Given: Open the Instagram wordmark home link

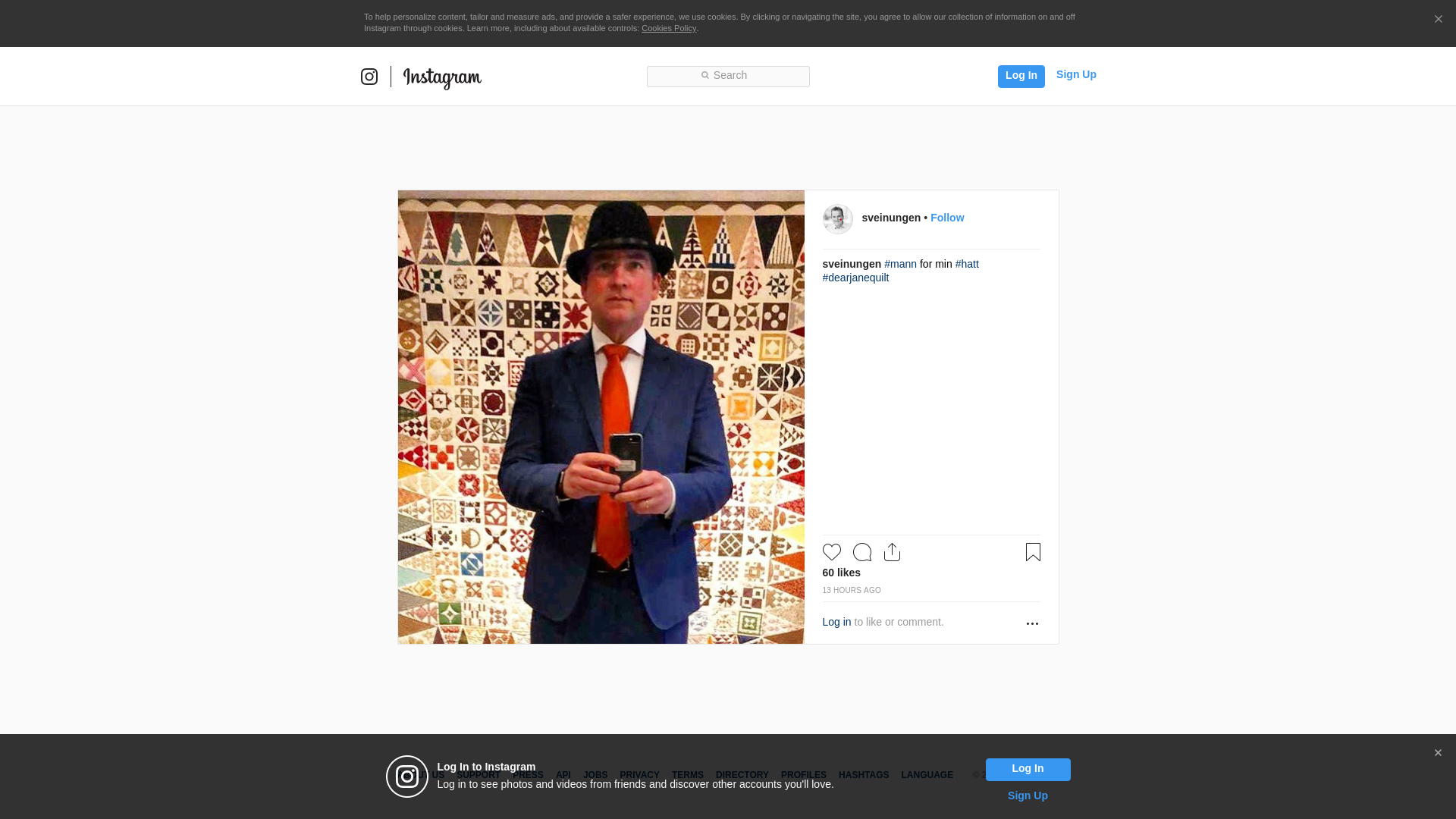Looking at the screenshot, I should 442,77.
